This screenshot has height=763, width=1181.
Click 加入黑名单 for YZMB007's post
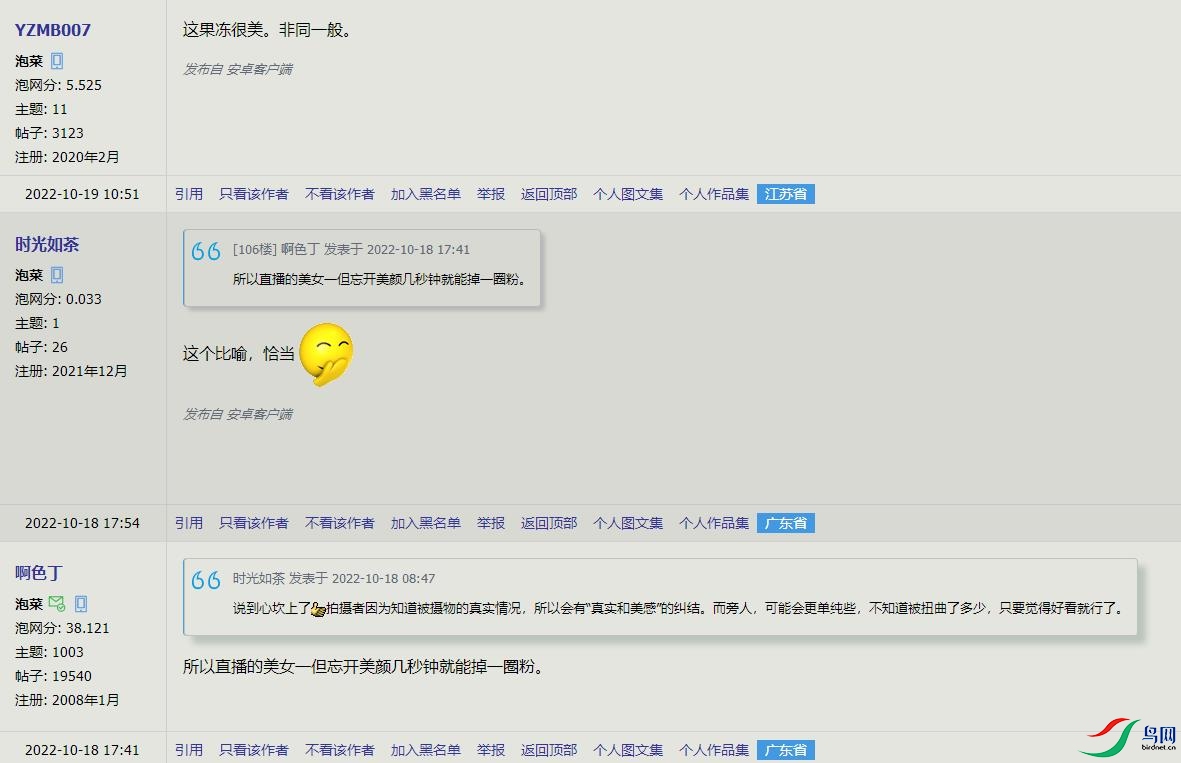click(x=426, y=194)
